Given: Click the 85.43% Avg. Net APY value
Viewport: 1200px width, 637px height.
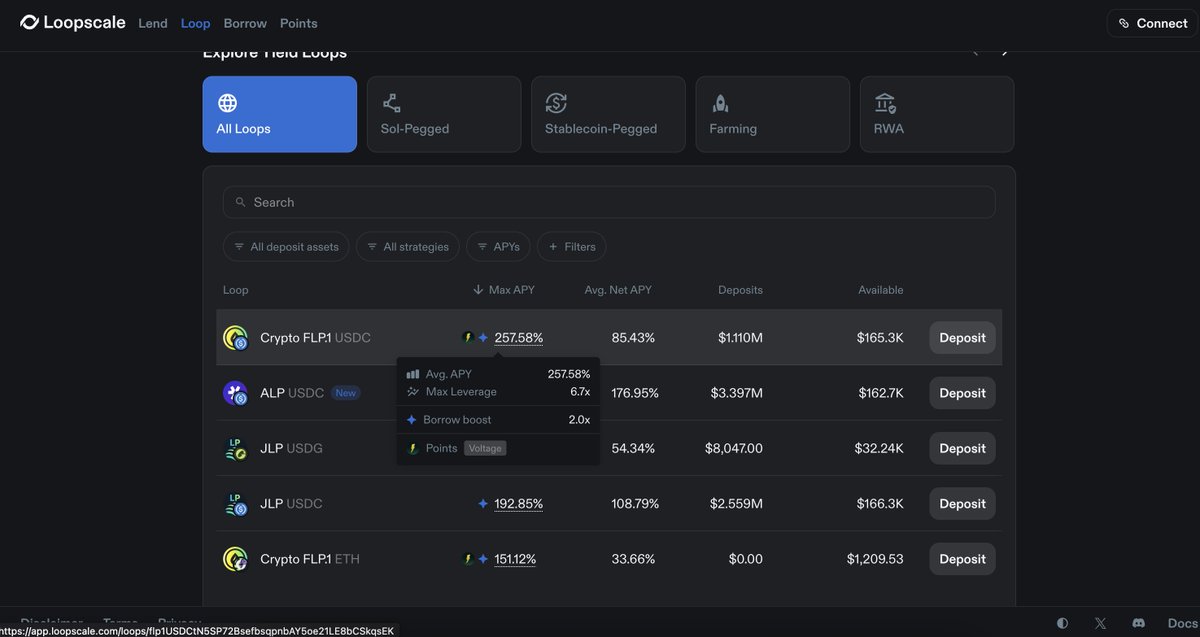Looking at the screenshot, I should (633, 338).
